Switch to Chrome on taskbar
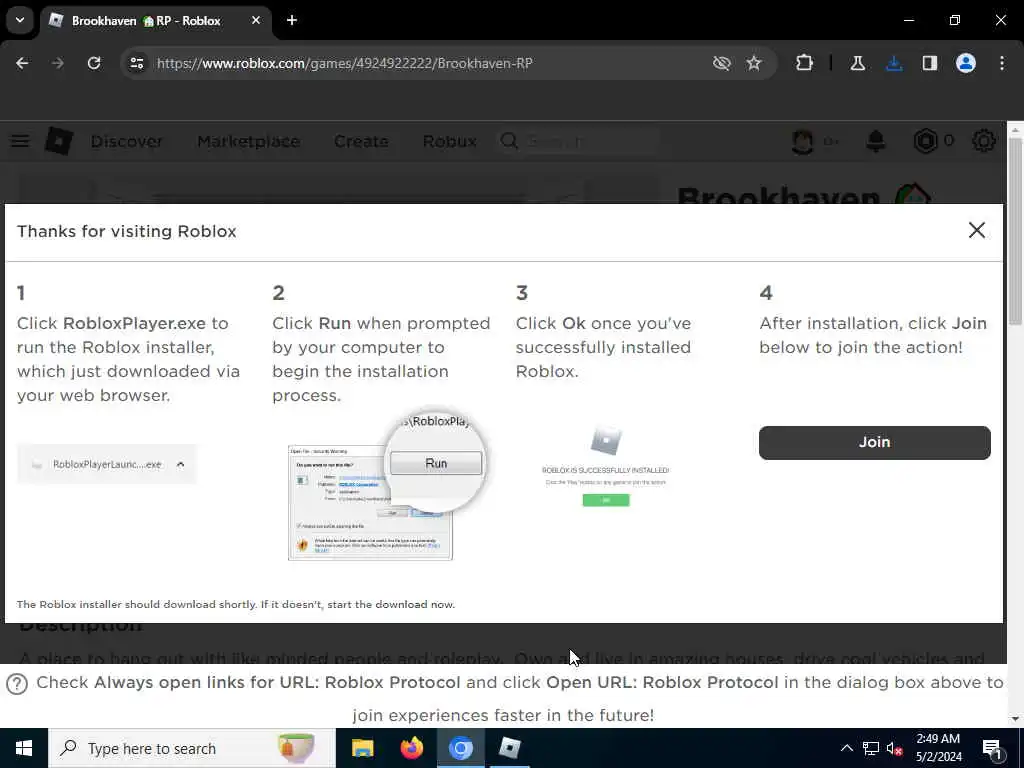The image size is (1024, 768). coord(460,748)
